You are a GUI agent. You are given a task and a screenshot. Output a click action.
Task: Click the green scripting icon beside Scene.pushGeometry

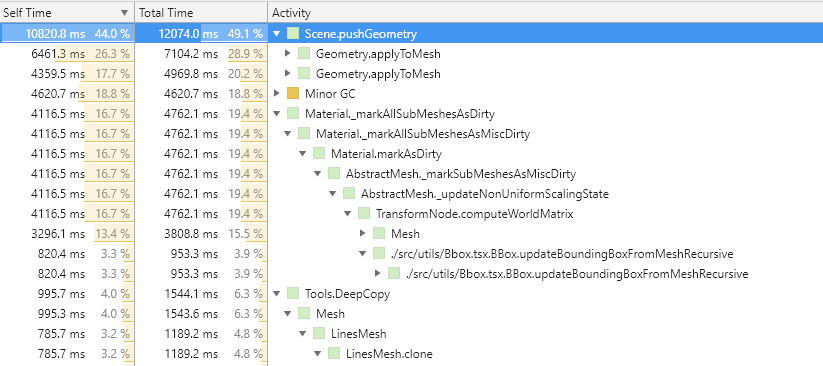pos(293,34)
